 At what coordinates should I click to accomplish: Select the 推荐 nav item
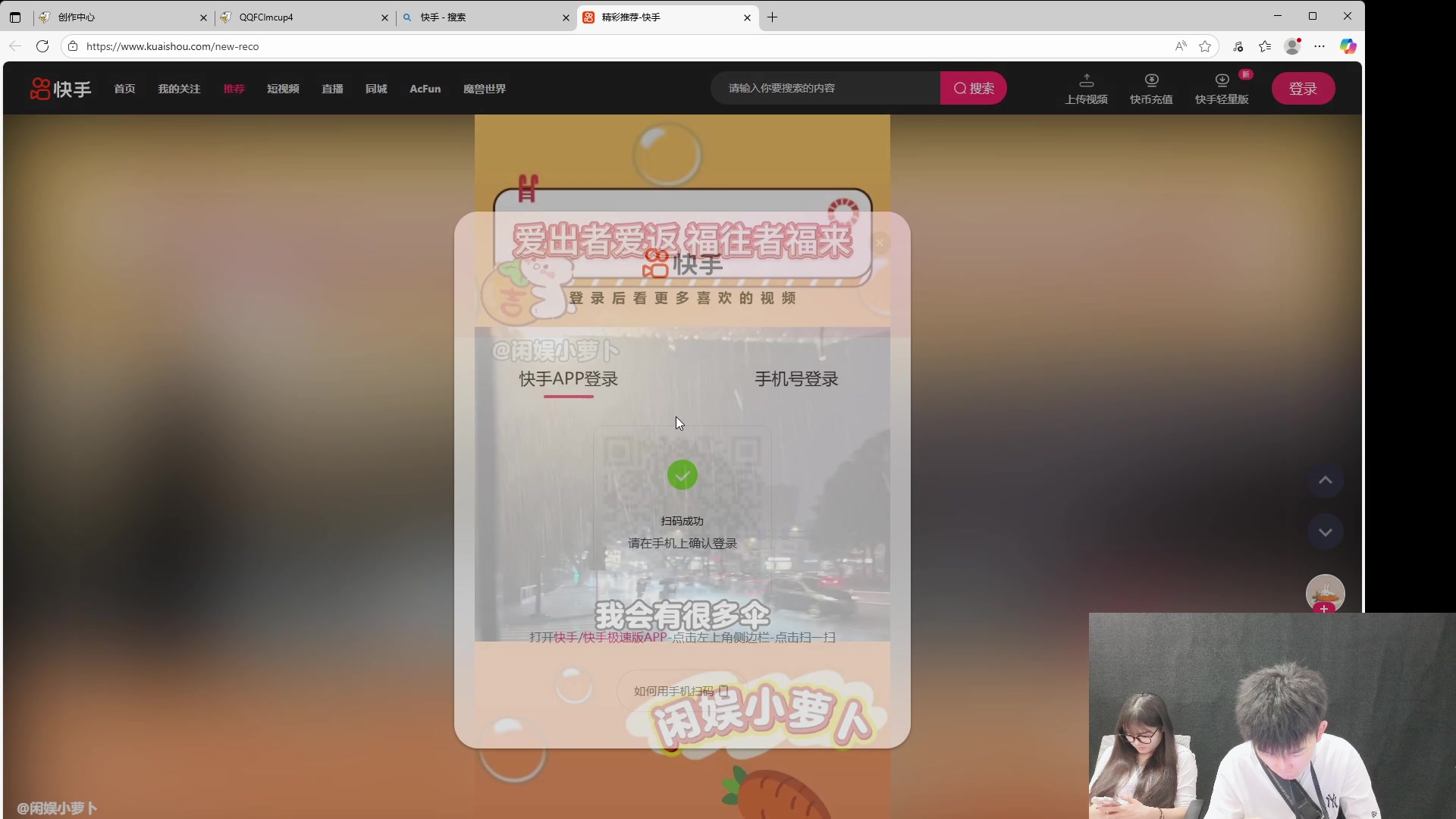pos(234,89)
